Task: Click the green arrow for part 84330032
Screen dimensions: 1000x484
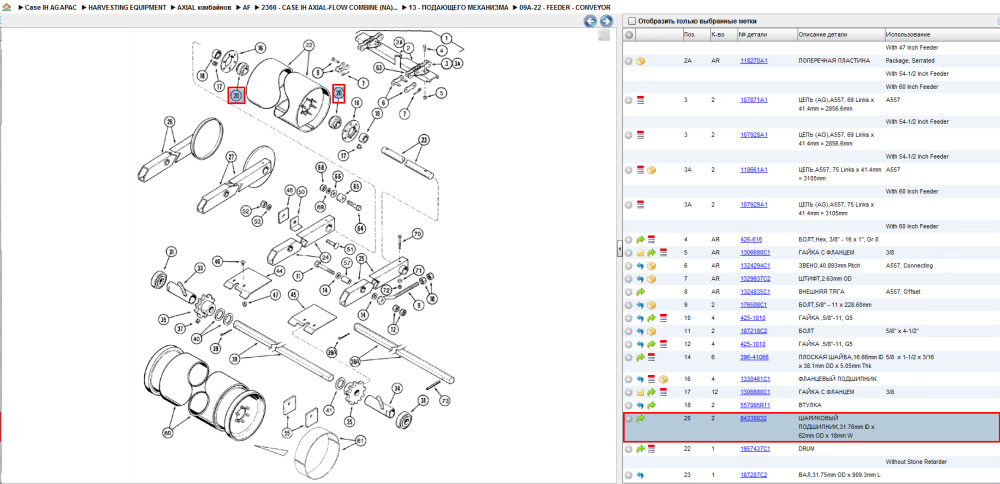Action: pyautogui.click(x=641, y=418)
